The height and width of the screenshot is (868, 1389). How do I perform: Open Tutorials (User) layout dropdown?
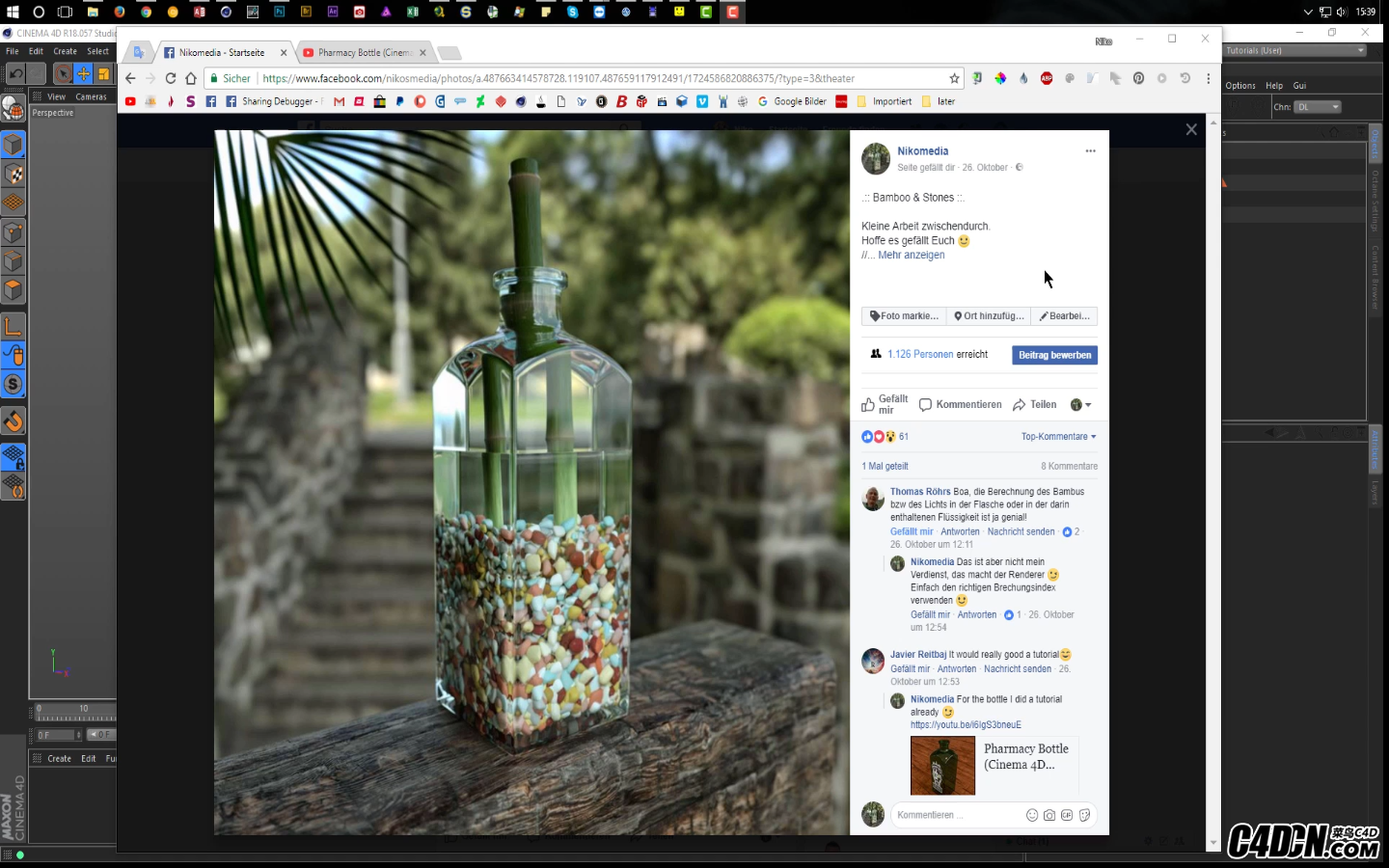pos(1295,50)
